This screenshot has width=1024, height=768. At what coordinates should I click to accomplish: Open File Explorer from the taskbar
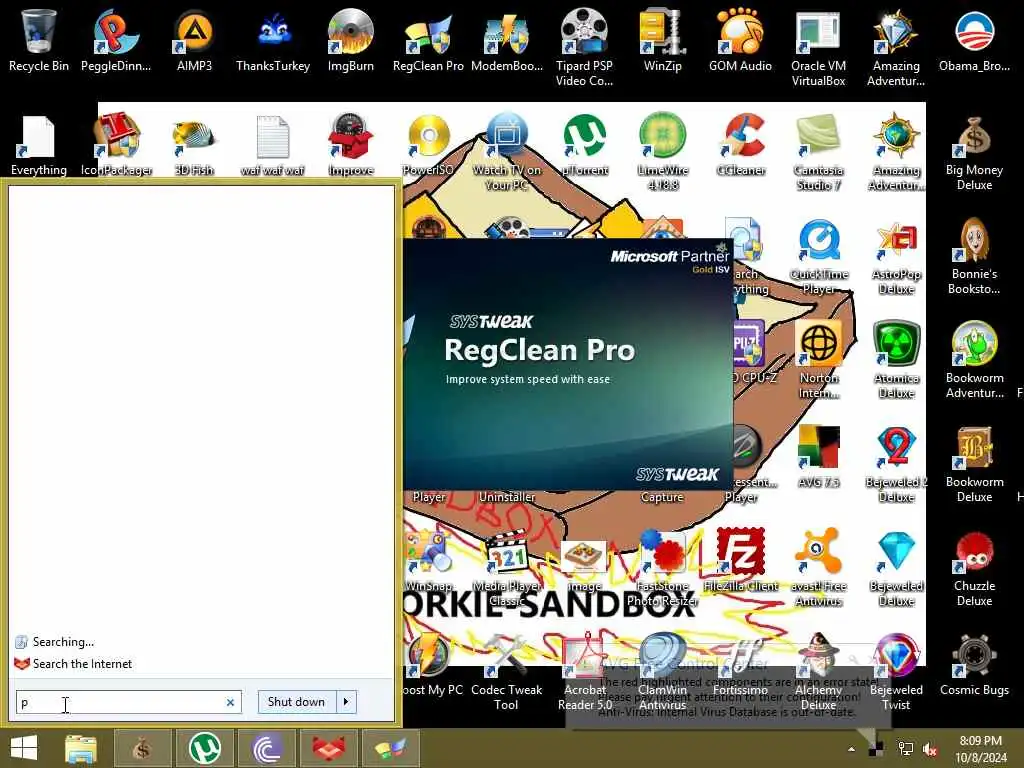point(81,748)
